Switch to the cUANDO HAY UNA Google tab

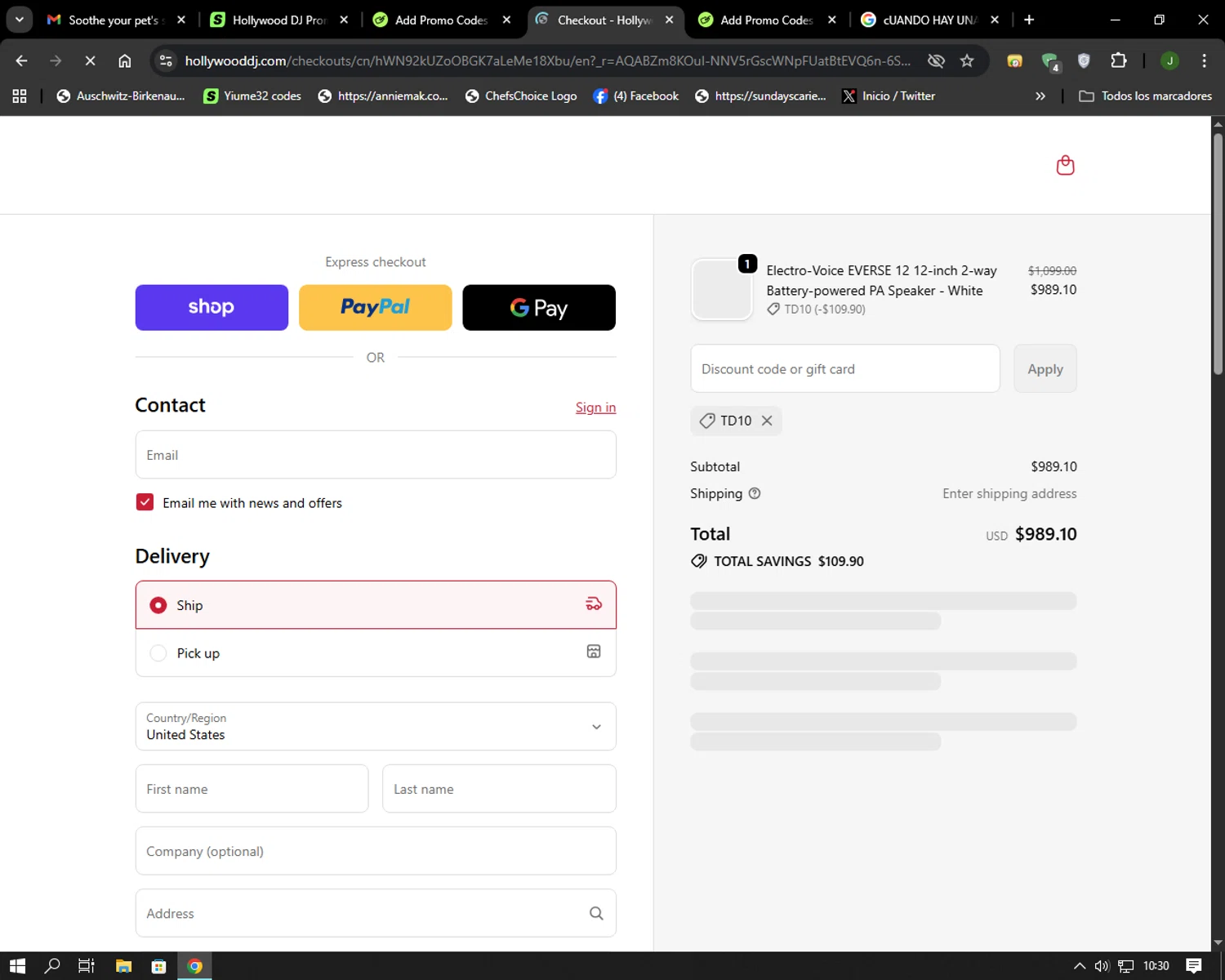929,20
